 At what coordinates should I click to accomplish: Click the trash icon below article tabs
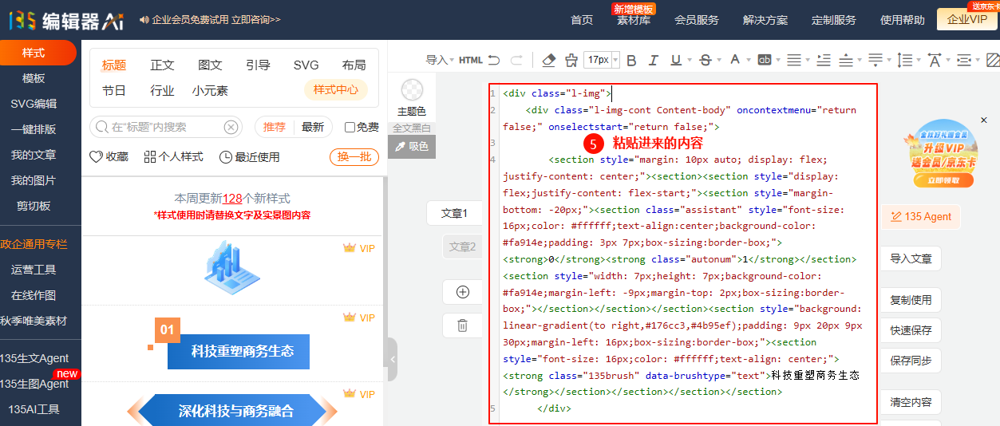462,325
